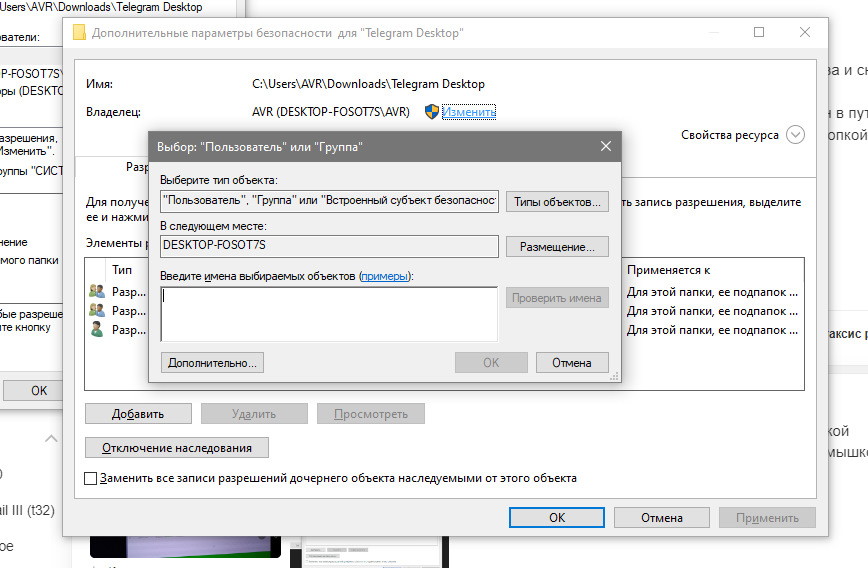This screenshot has width=868, height=568.
Task: Click the path C:\Users\AVR\Downloads\Telegram Desktop
Action: point(368,84)
